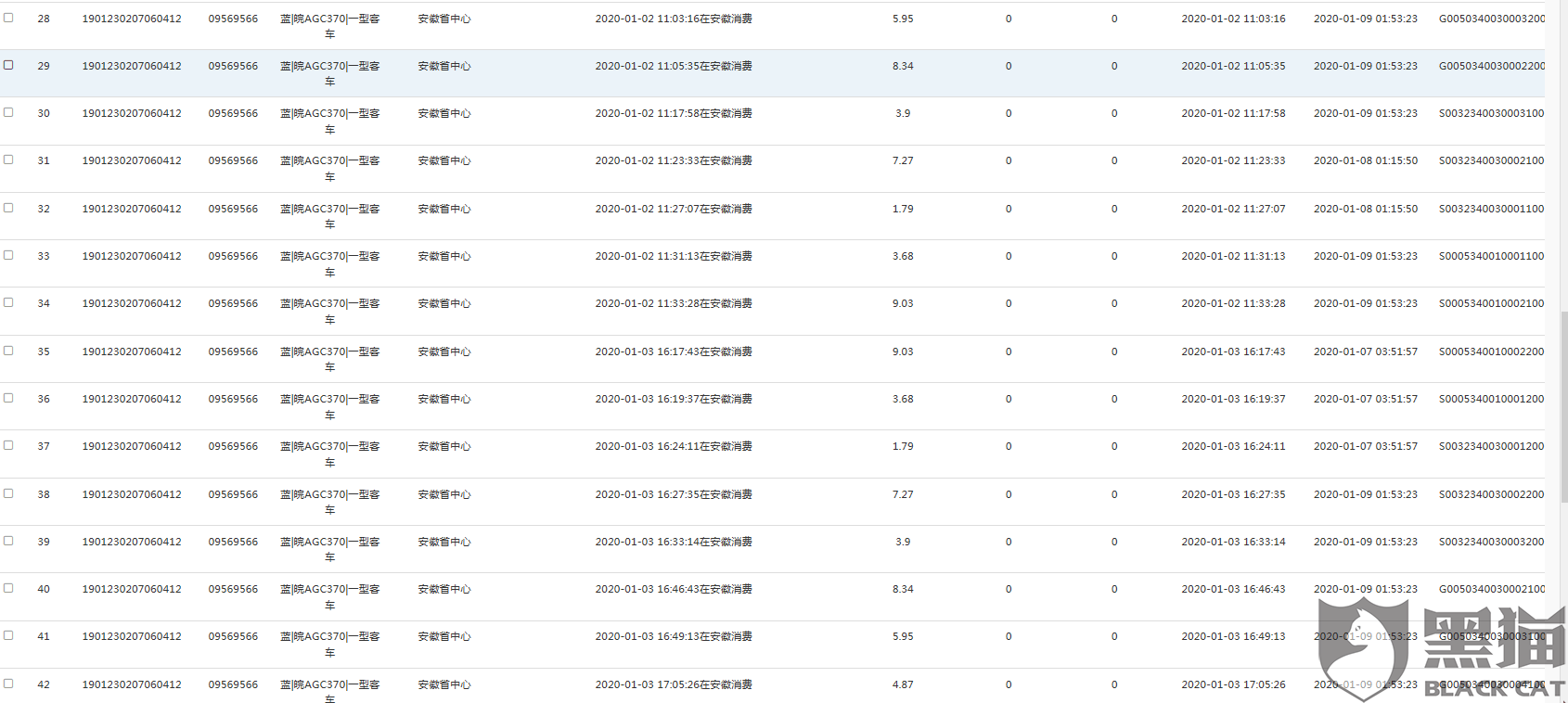Click the number 09569566 in row 37

[233, 446]
